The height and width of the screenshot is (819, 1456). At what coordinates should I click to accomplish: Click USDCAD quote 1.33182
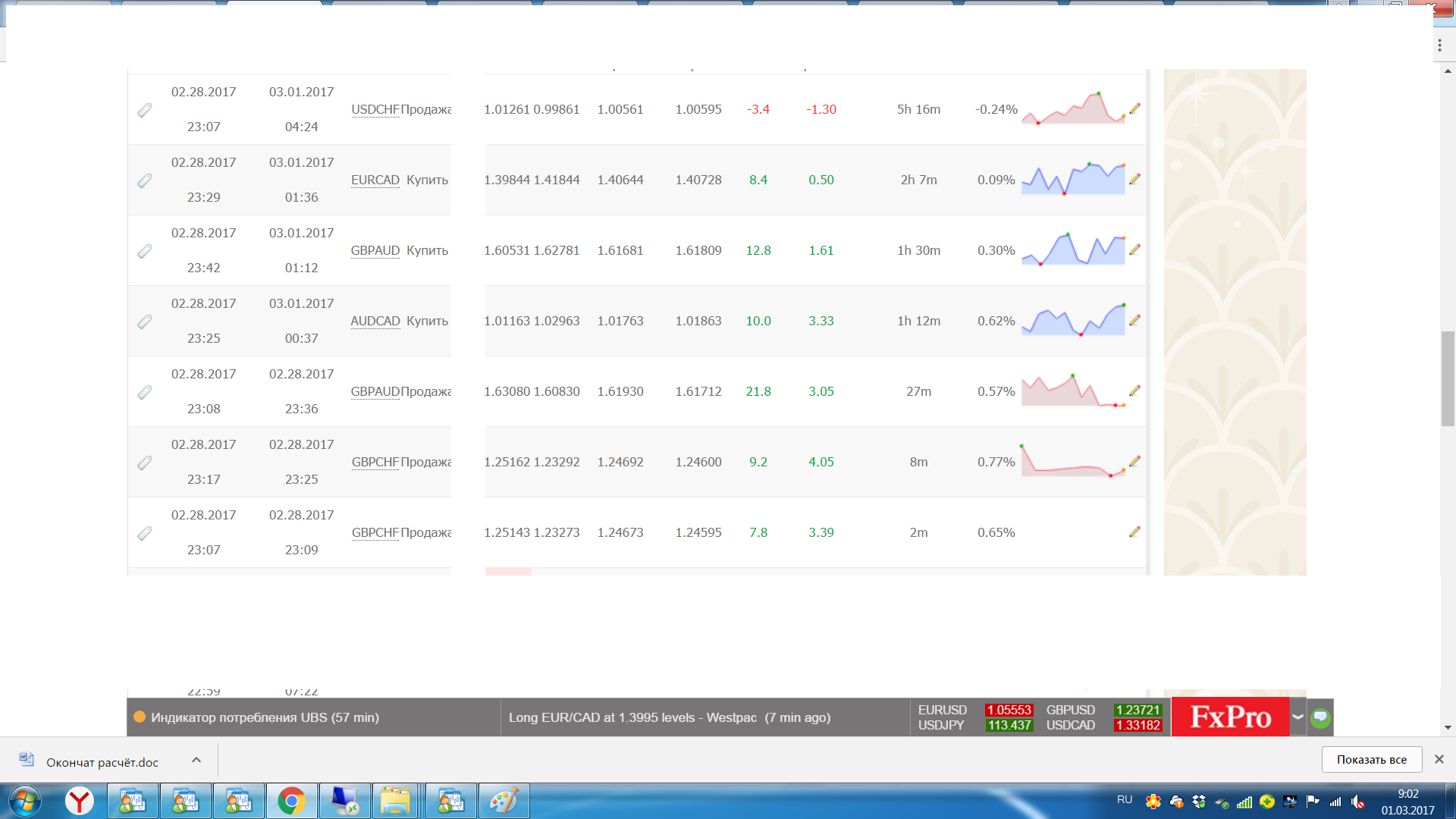(x=1137, y=725)
